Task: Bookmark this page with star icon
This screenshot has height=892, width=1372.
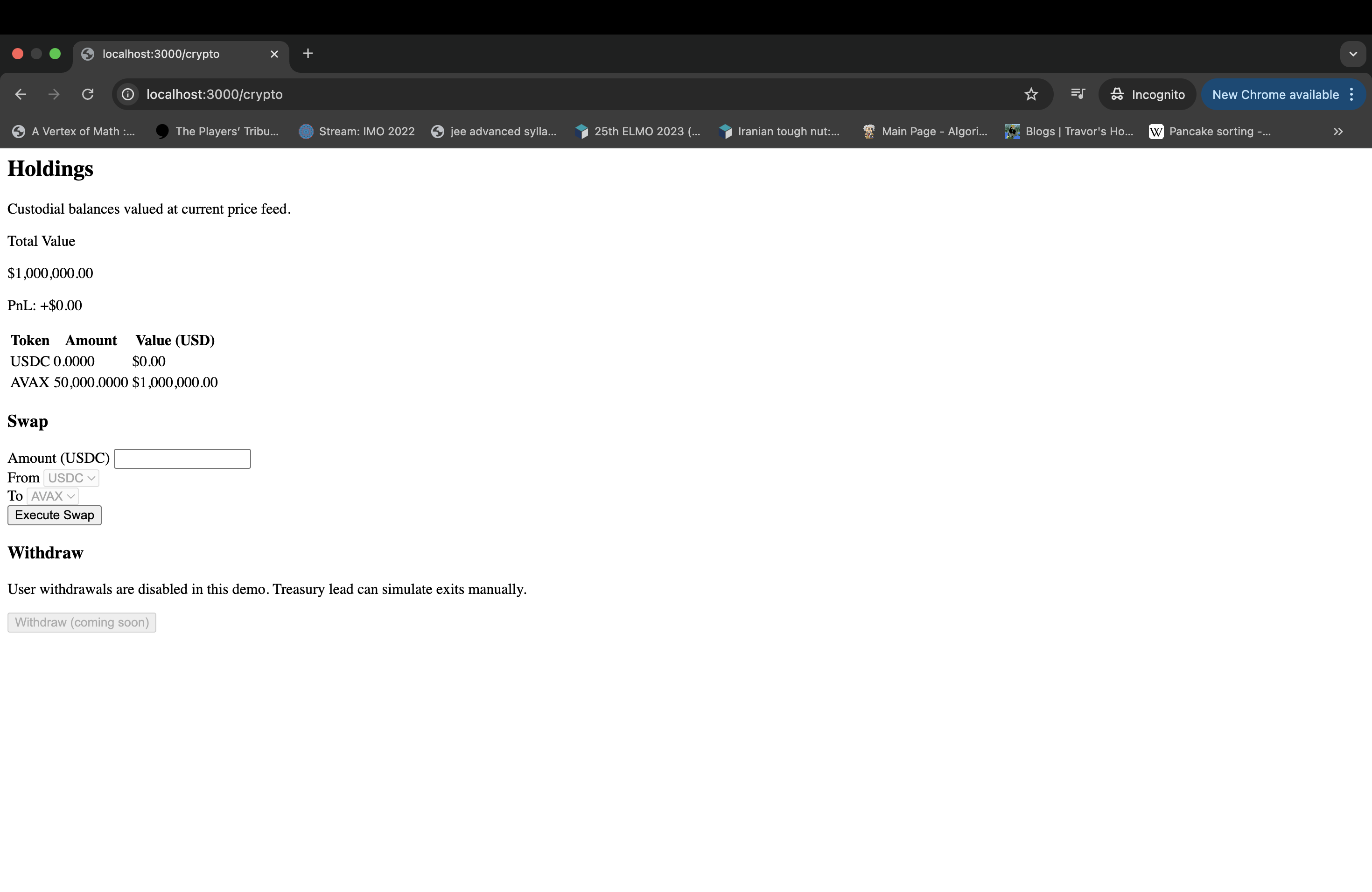Action: (x=1031, y=95)
